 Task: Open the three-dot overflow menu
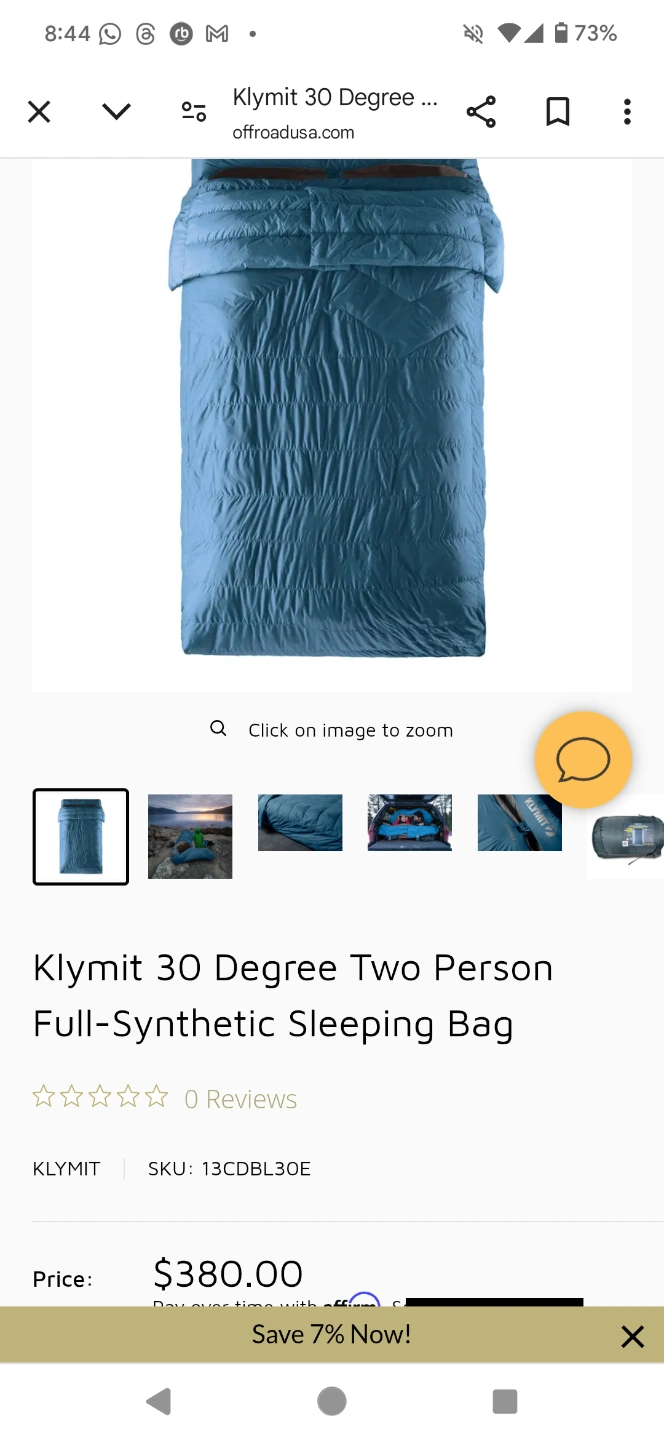(x=627, y=112)
